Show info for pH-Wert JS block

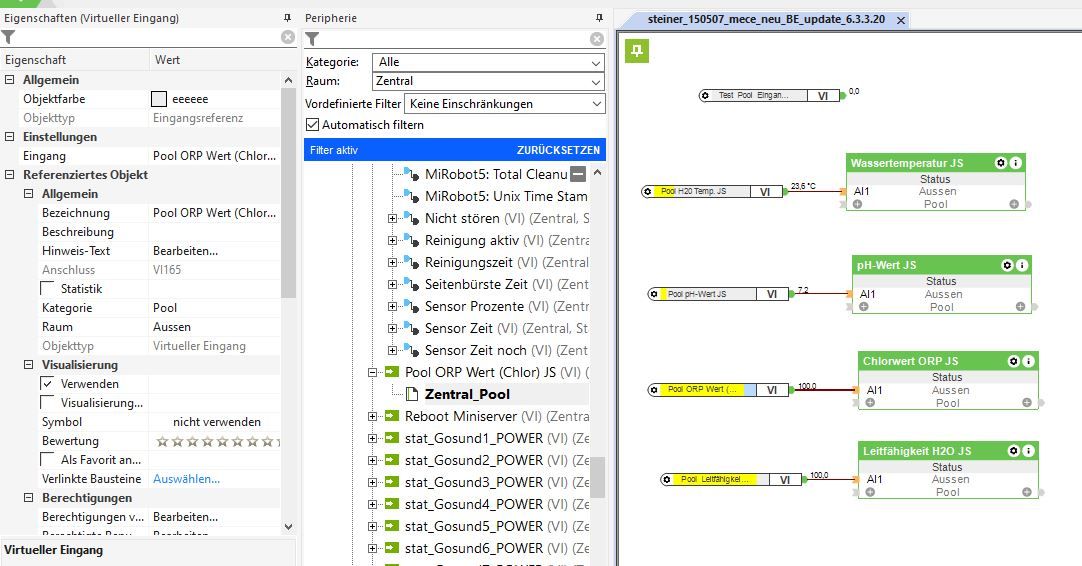click(x=1022, y=265)
